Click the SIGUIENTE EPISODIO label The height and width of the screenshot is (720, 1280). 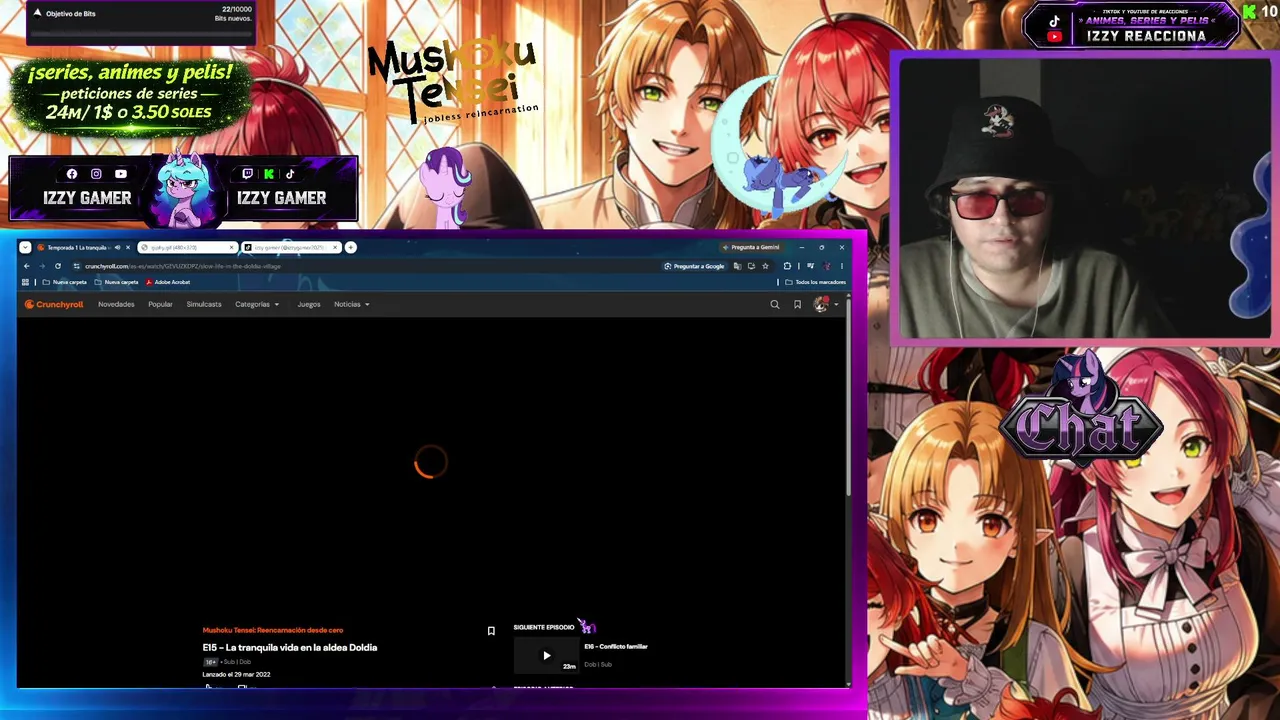pyautogui.click(x=544, y=627)
